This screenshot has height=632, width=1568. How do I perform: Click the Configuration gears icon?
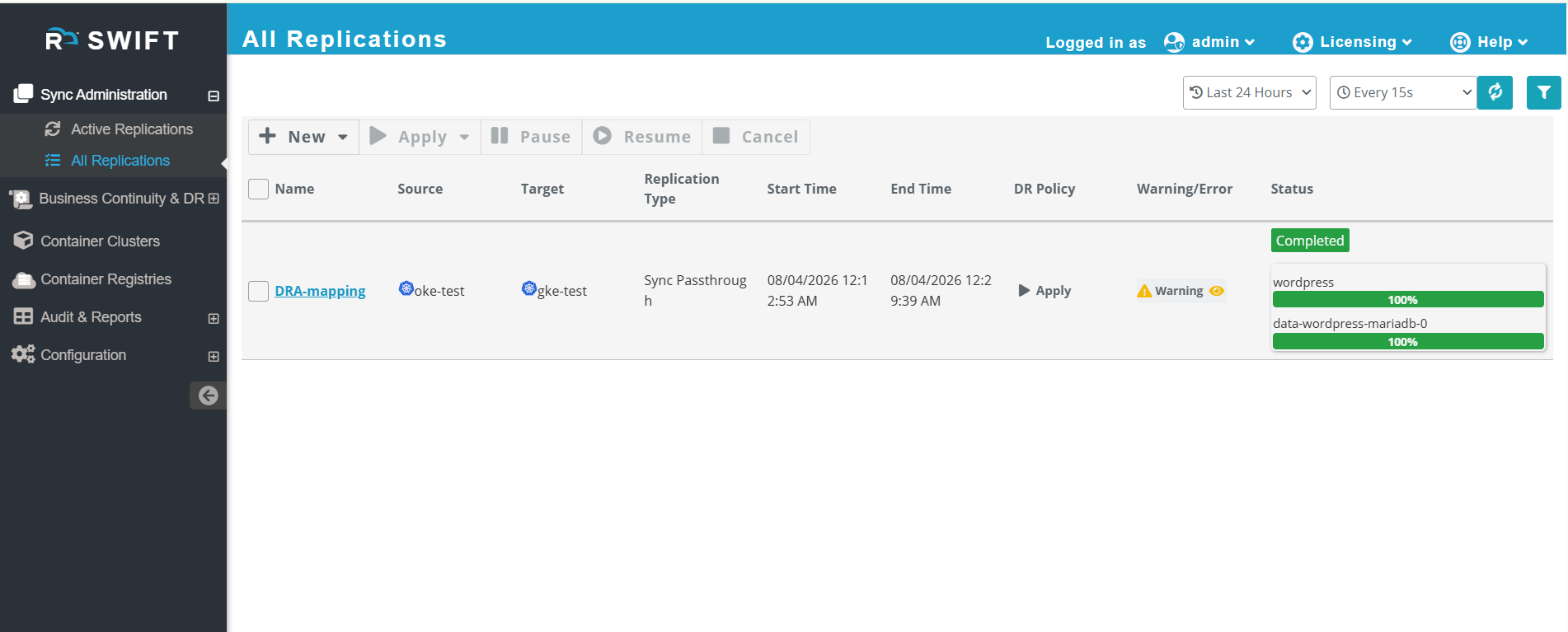click(x=23, y=354)
